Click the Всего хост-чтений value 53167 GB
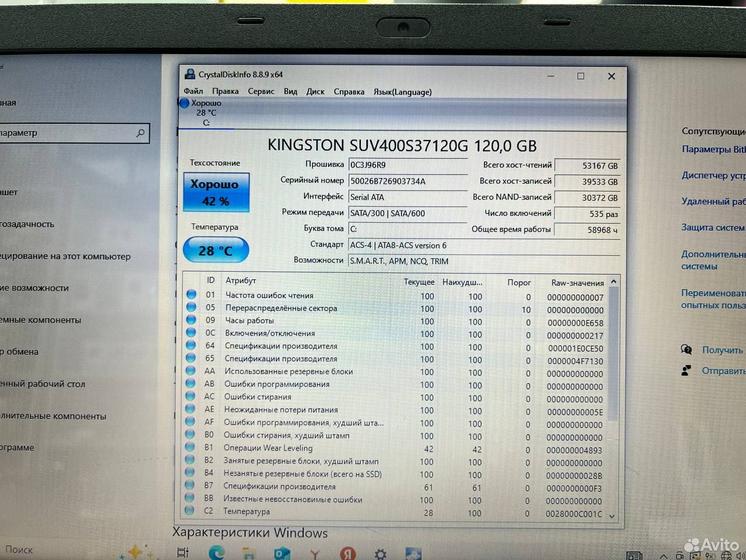 (x=587, y=166)
